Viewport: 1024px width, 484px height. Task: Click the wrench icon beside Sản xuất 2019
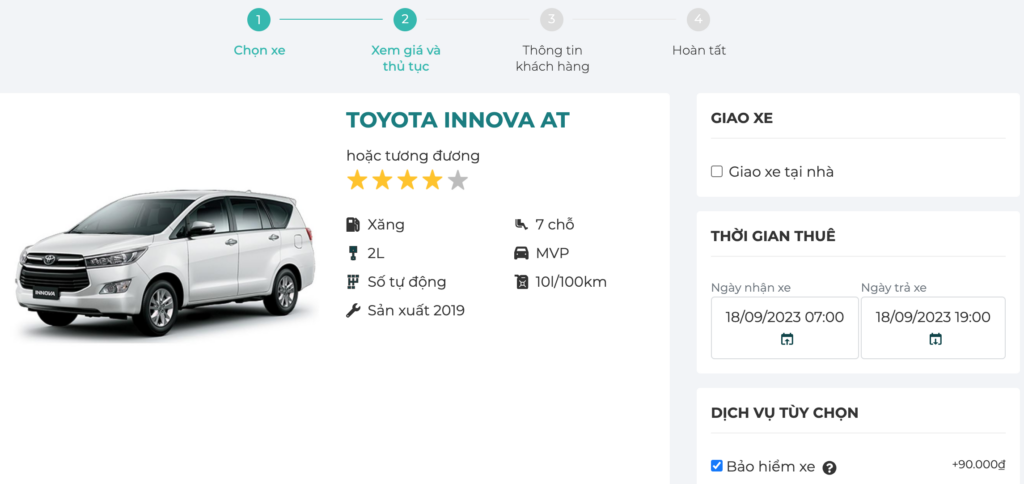[x=352, y=311]
